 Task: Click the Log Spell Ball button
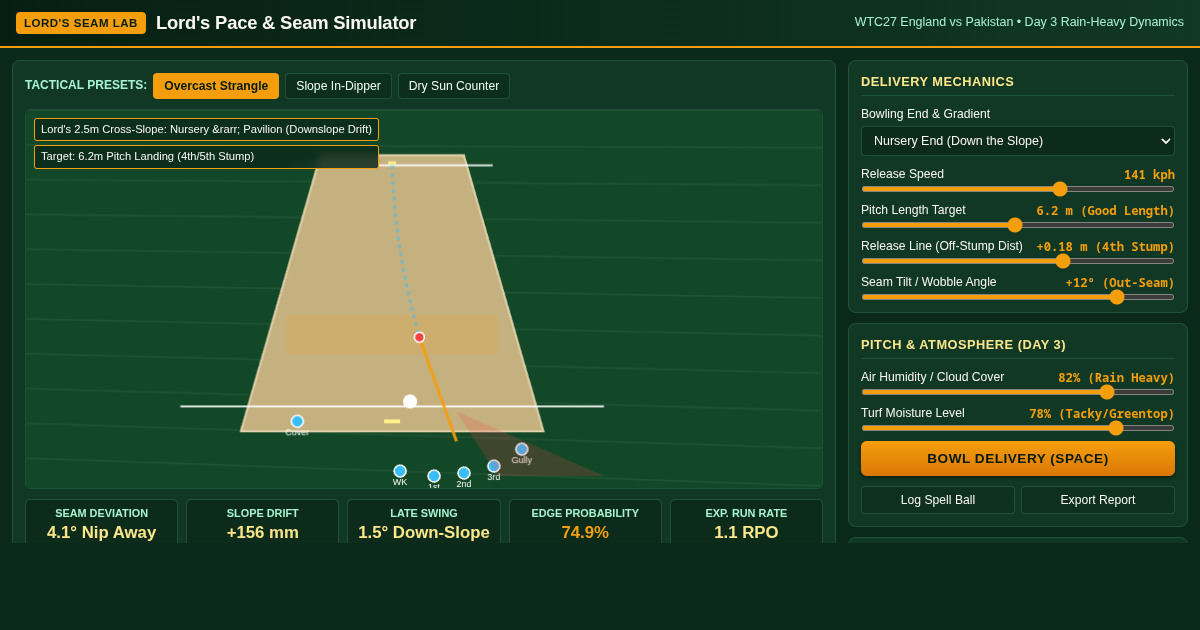(938, 500)
